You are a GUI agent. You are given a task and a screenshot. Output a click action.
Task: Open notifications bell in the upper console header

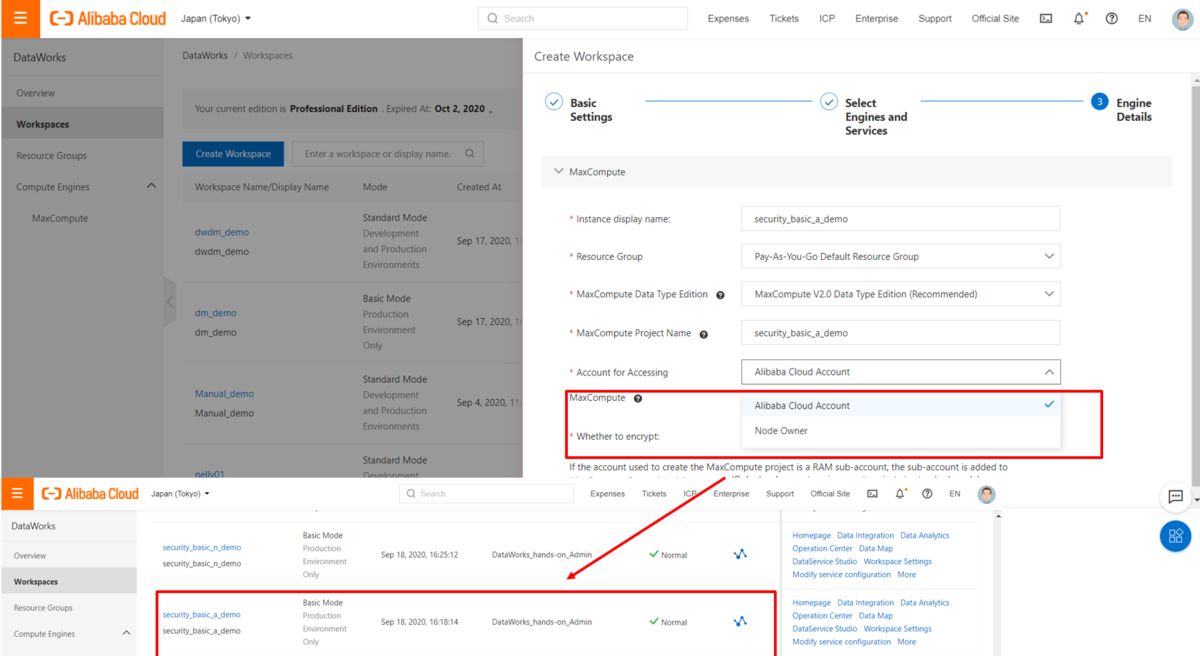(1079, 18)
